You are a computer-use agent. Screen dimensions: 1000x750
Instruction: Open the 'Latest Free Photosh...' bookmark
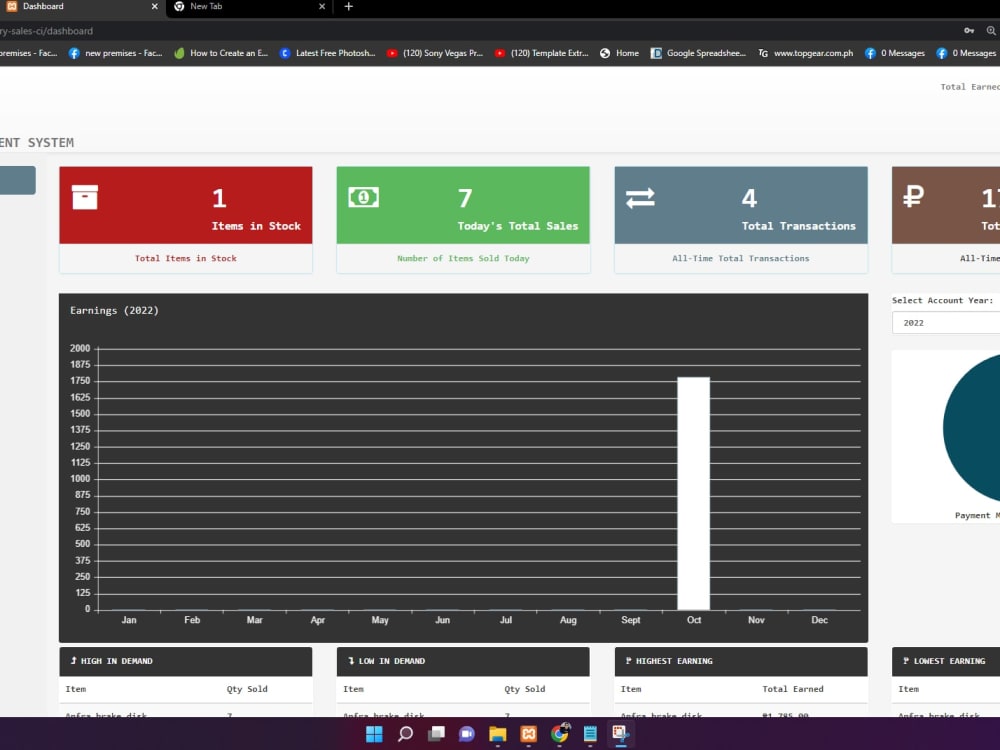click(327, 53)
